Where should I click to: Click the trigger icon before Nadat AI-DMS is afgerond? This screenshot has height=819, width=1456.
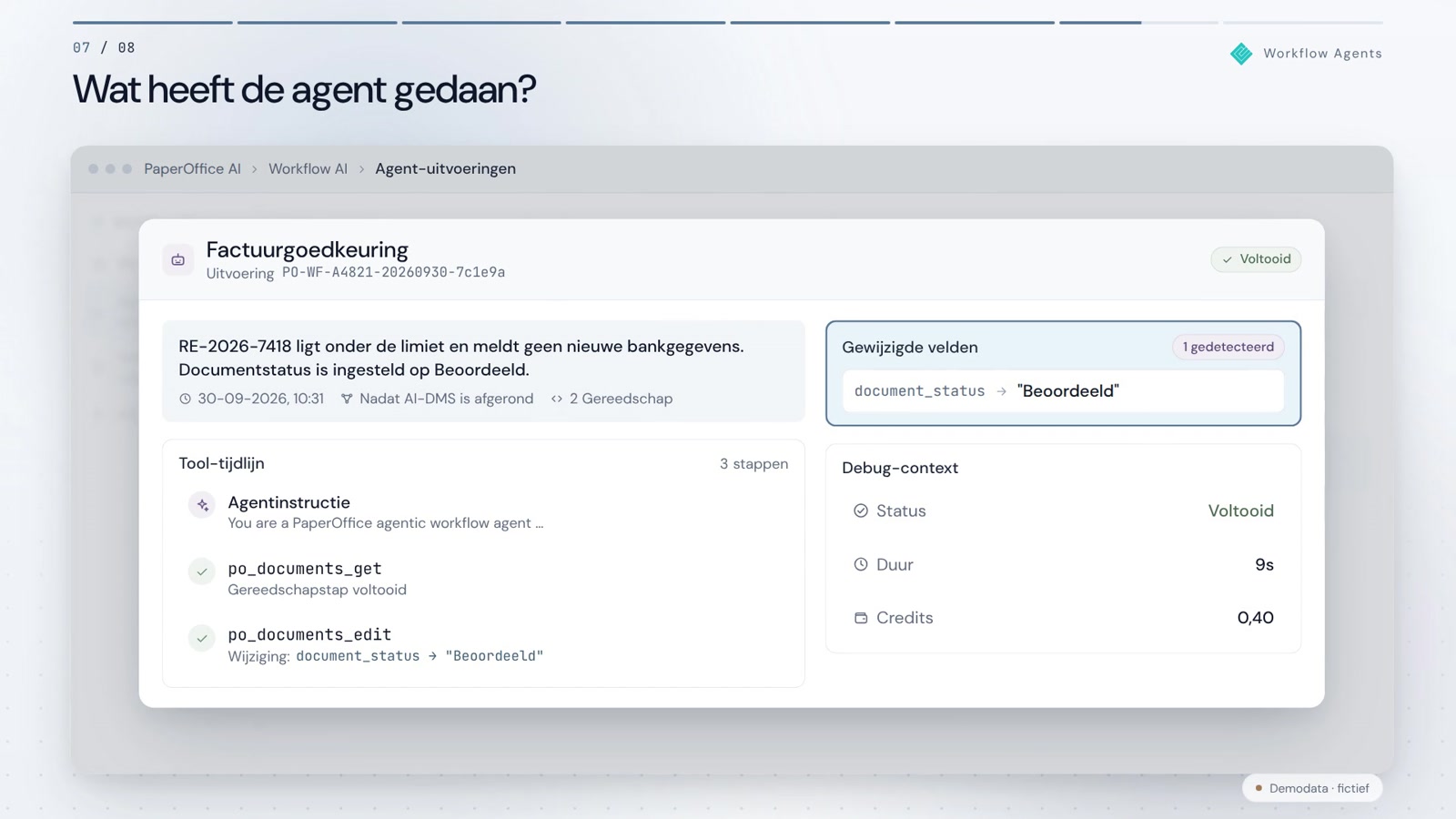[347, 399]
